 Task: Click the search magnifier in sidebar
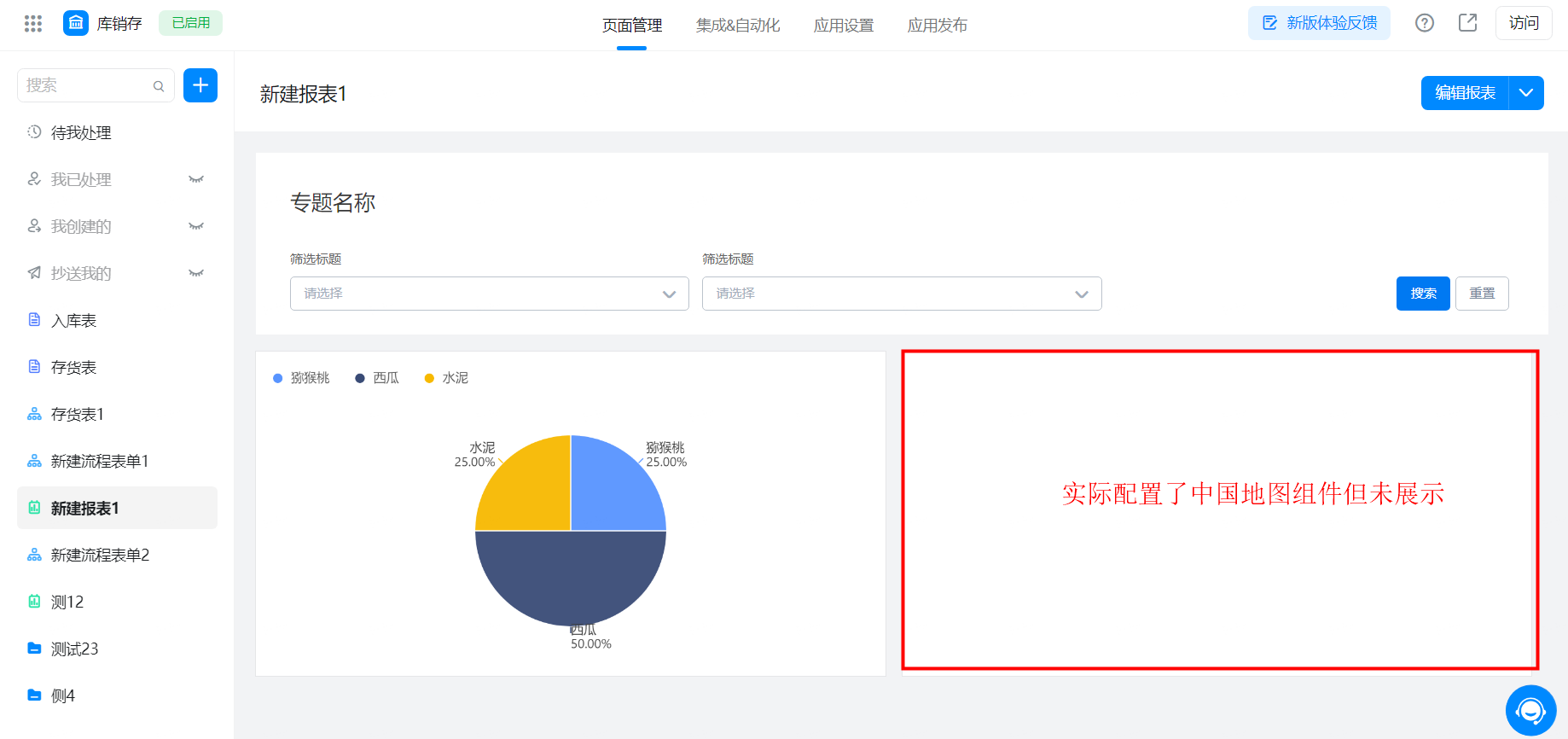(159, 86)
